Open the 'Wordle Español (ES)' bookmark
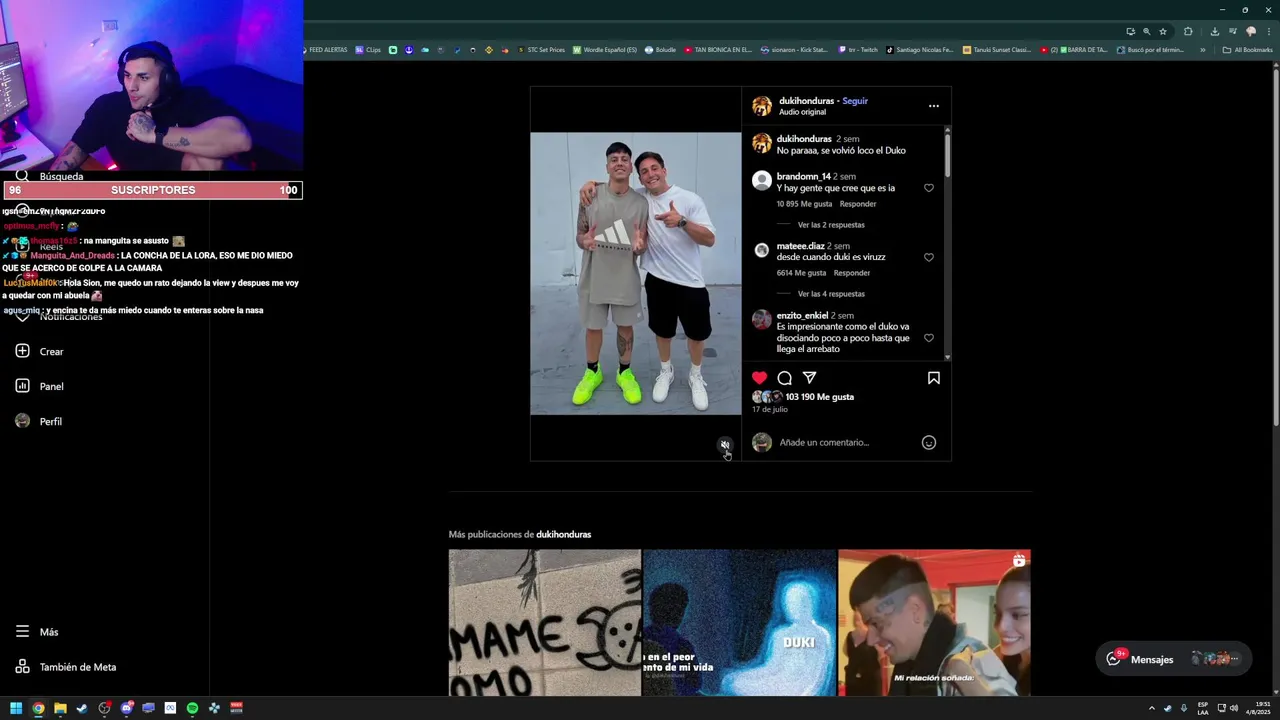 point(605,50)
